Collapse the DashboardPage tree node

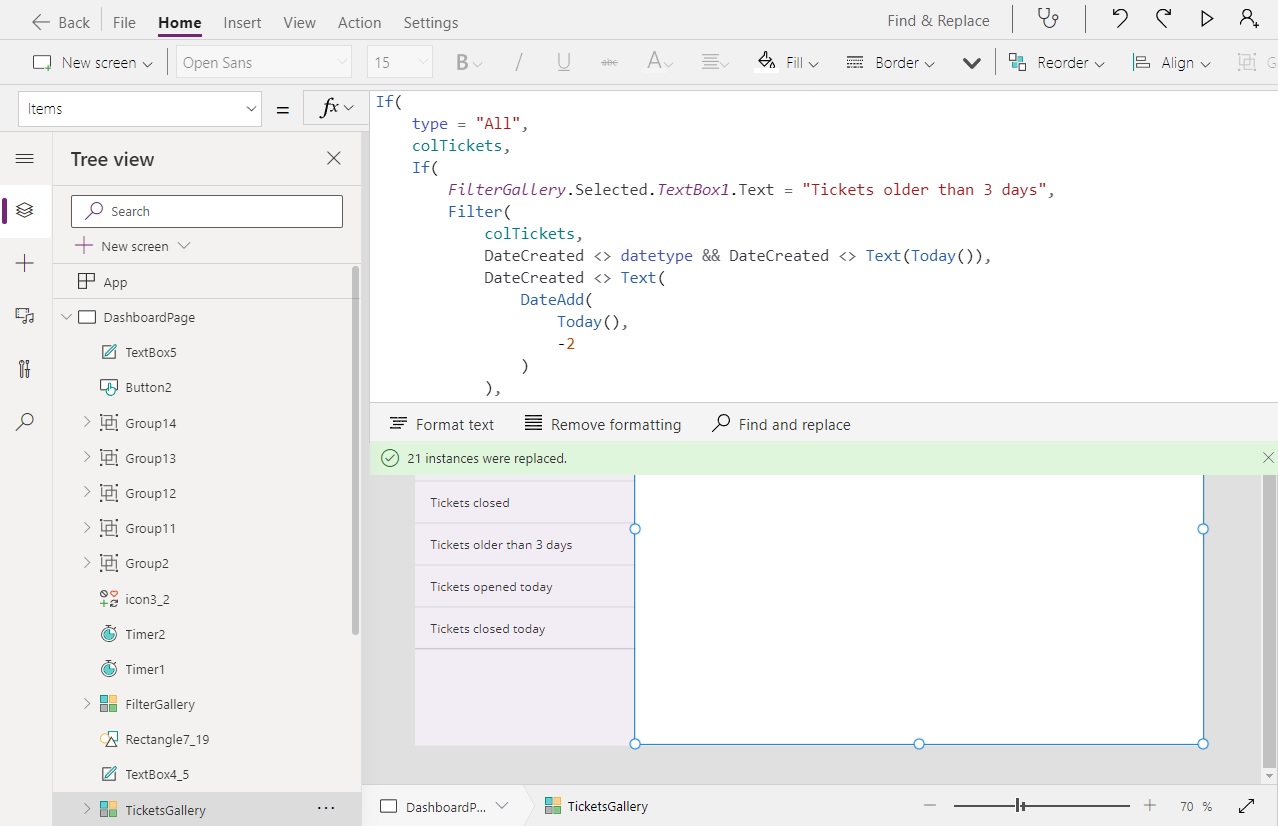66,317
